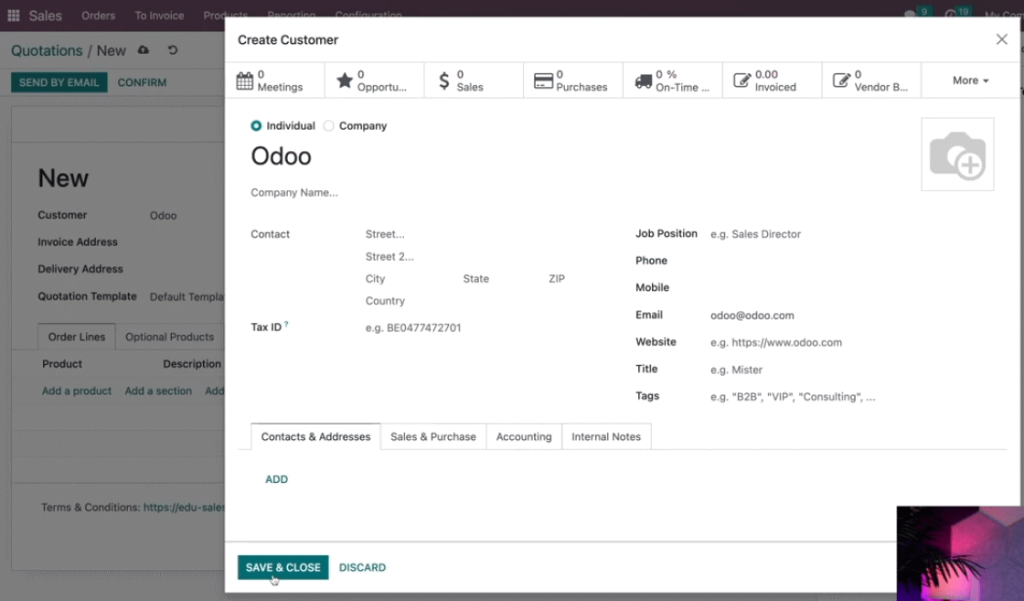Switch to the Accounting tab

tap(524, 436)
